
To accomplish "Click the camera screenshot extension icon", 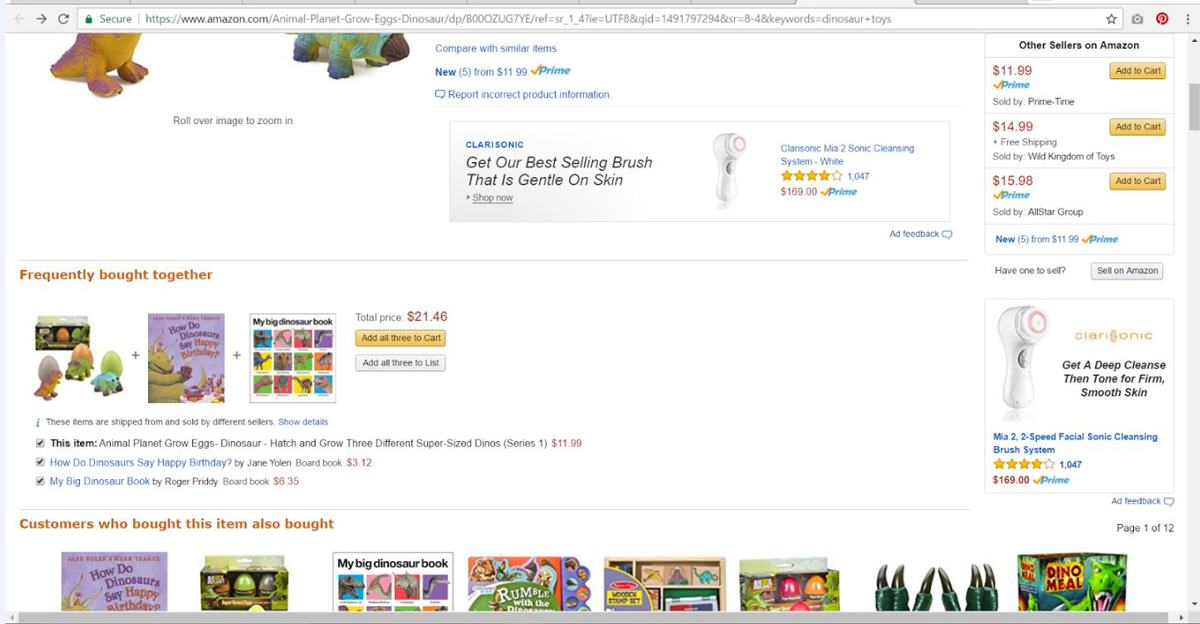I will tap(1138, 19).
